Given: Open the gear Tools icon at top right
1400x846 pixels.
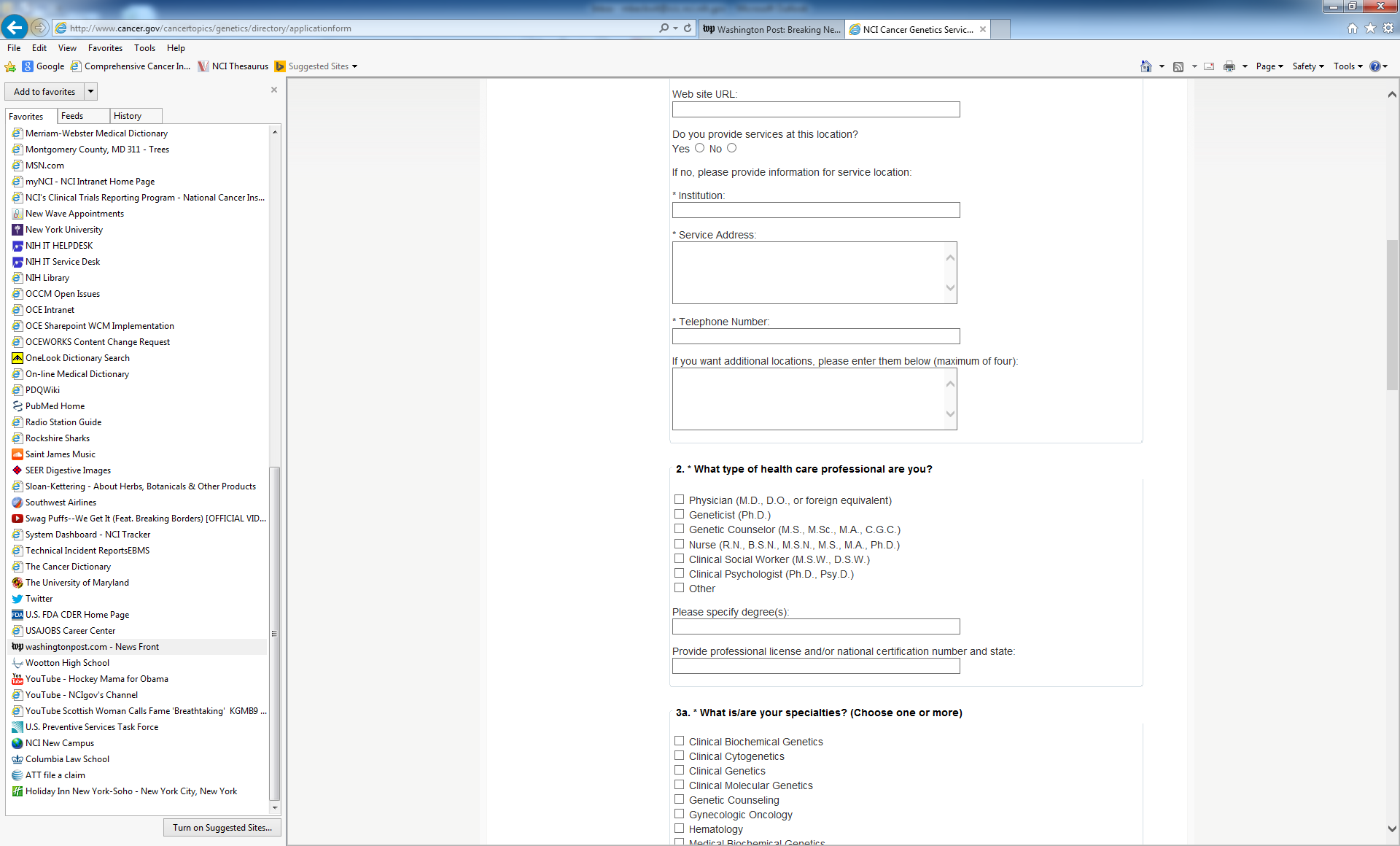Looking at the screenshot, I should point(1388,28).
